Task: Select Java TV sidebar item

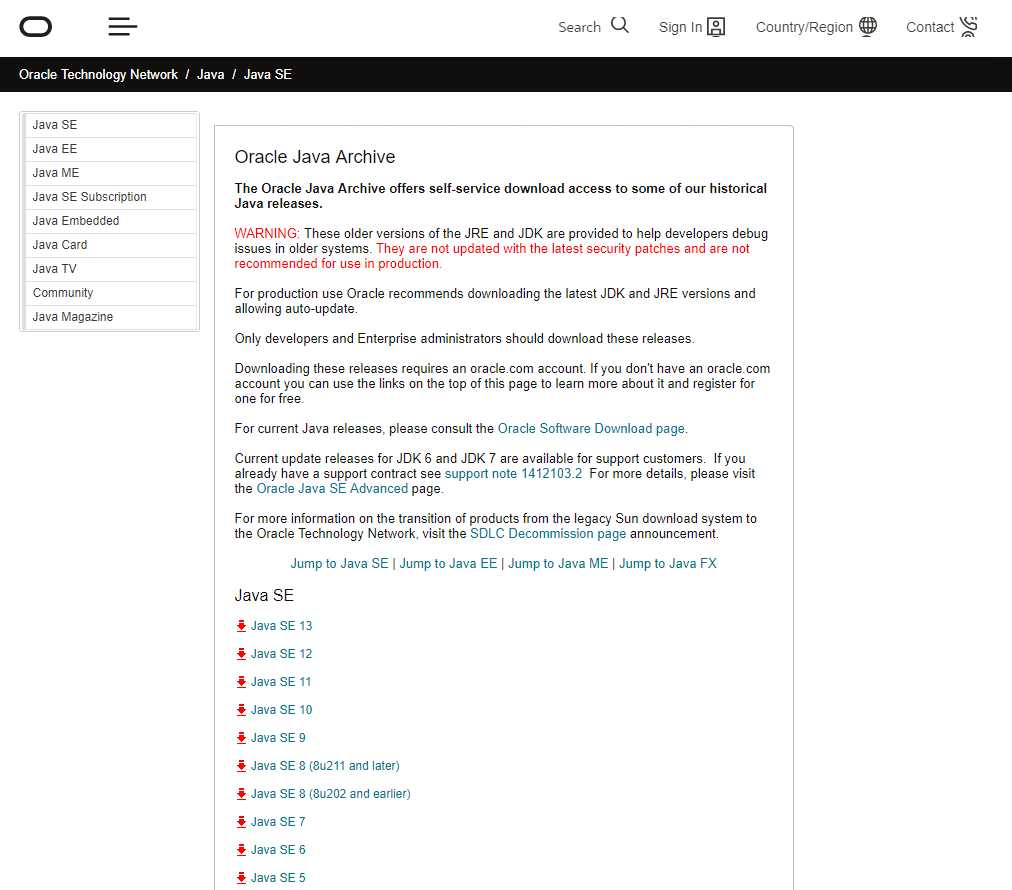Action: pos(110,269)
